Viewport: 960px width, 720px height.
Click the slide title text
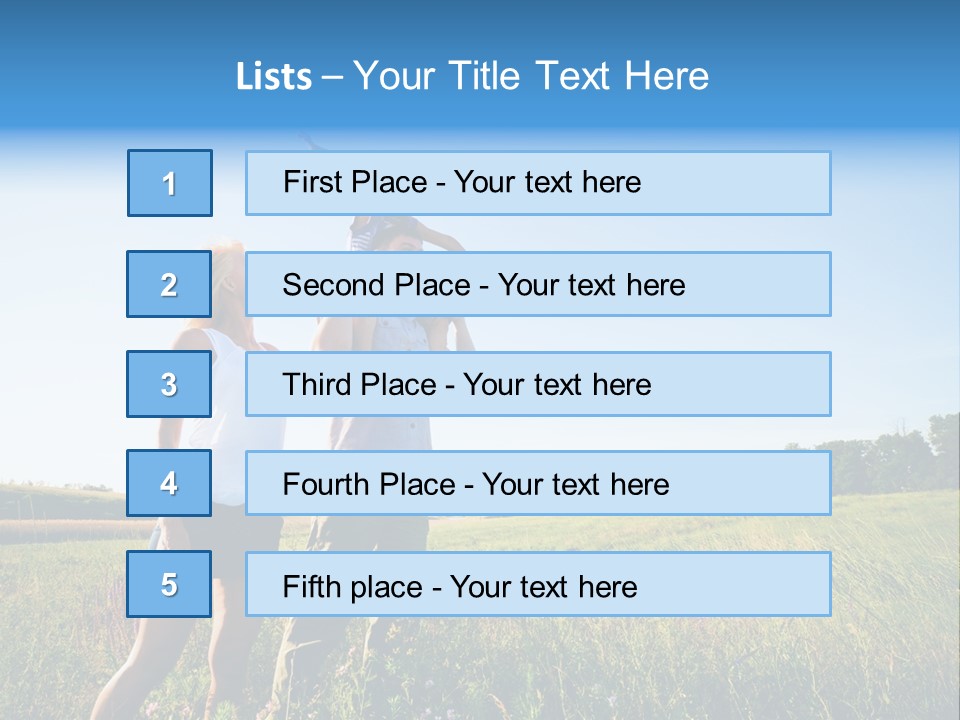pos(472,76)
